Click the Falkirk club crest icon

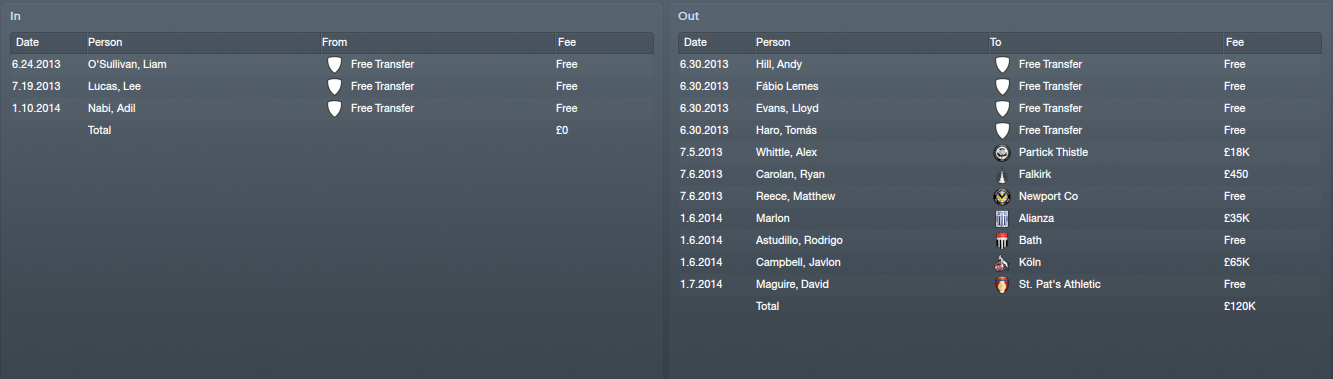(1001, 174)
